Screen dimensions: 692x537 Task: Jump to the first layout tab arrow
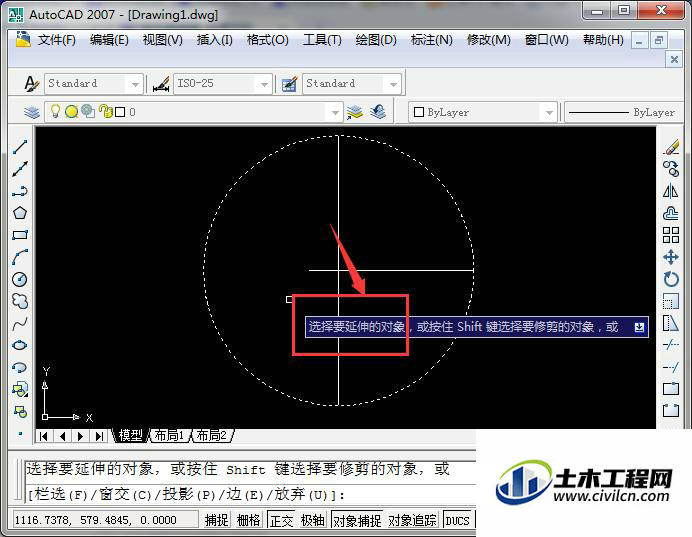[43, 436]
